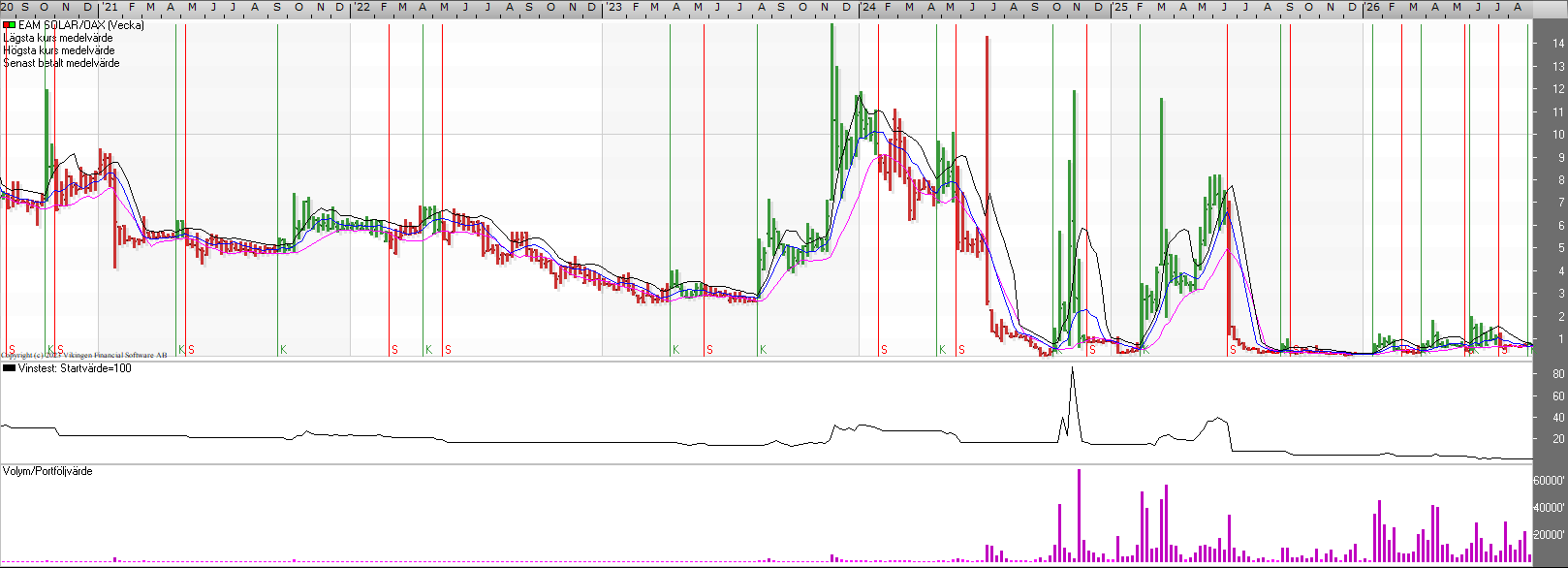Click the Volym/Portföljvärde panel label
This screenshot has height=568, width=1568.
click(x=47, y=471)
